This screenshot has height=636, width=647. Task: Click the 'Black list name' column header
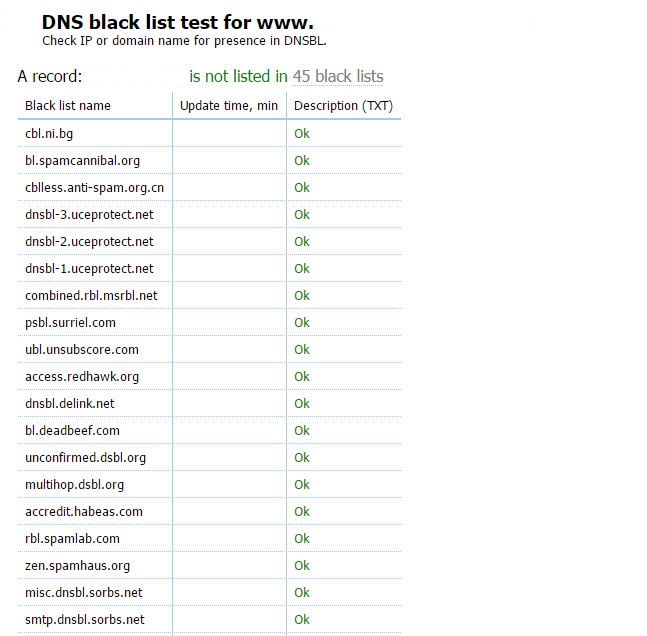pyautogui.click(x=68, y=105)
